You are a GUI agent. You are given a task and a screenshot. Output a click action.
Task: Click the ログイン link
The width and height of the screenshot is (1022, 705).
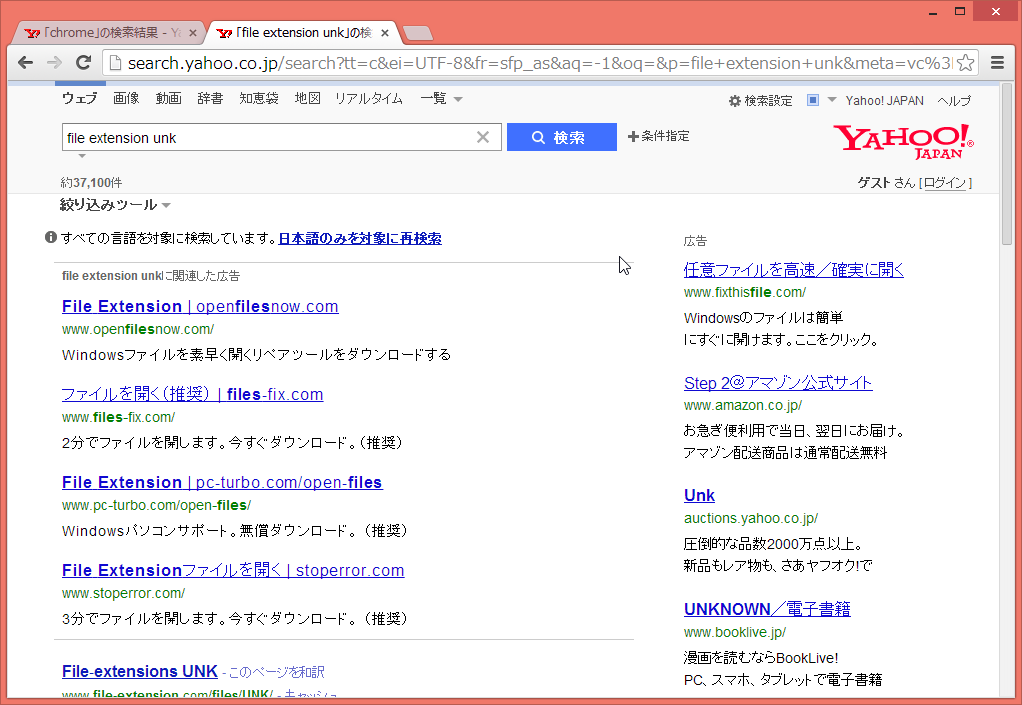click(945, 183)
